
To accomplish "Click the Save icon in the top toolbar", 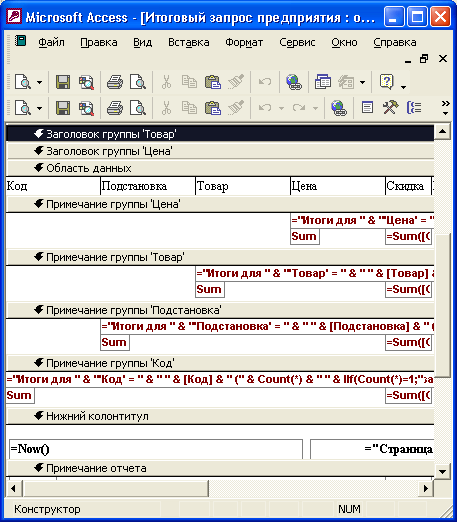I will [63, 82].
